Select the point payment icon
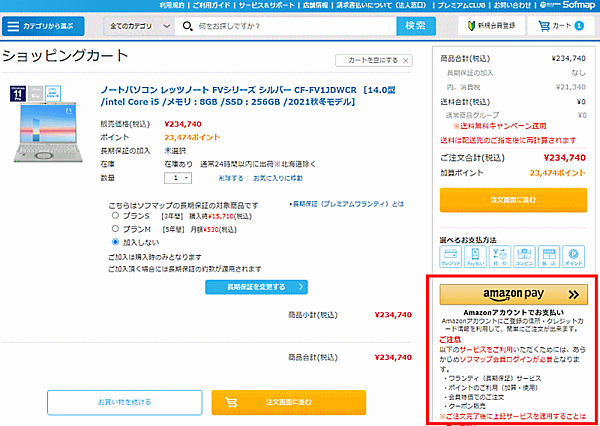This screenshot has height=426, width=600. (x=572, y=256)
